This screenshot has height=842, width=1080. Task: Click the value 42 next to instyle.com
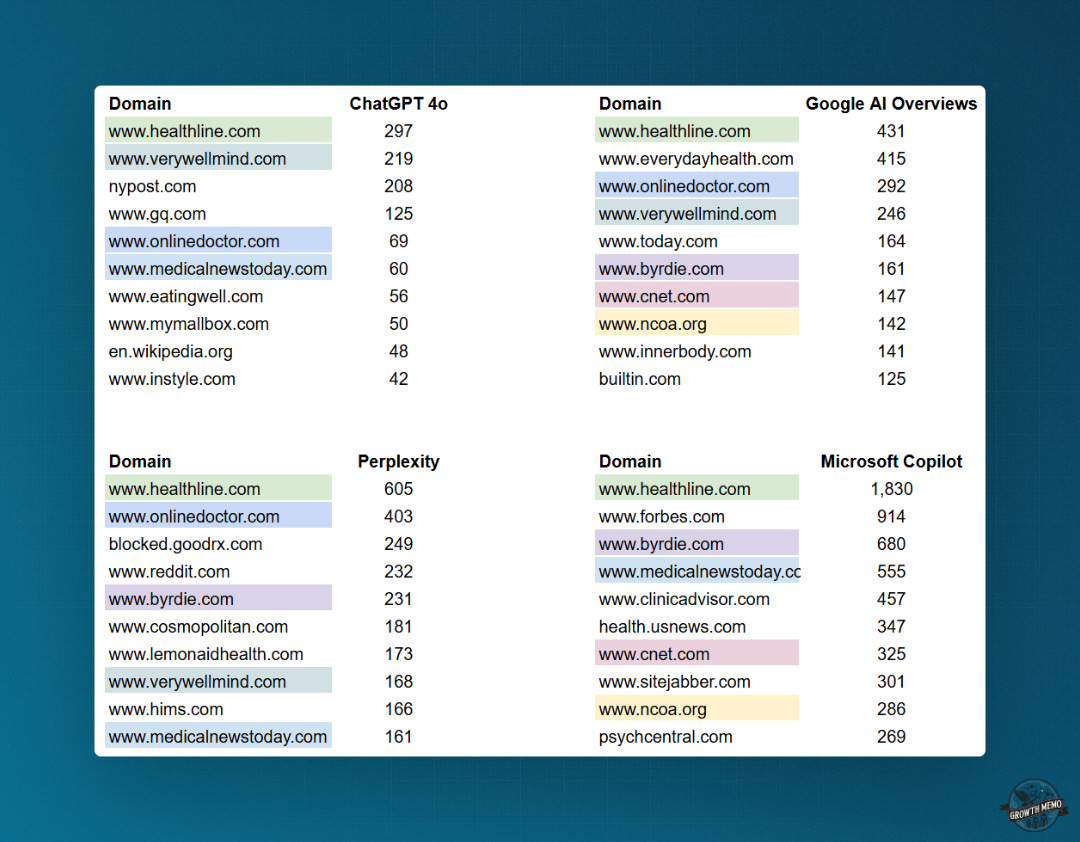click(x=398, y=379)
